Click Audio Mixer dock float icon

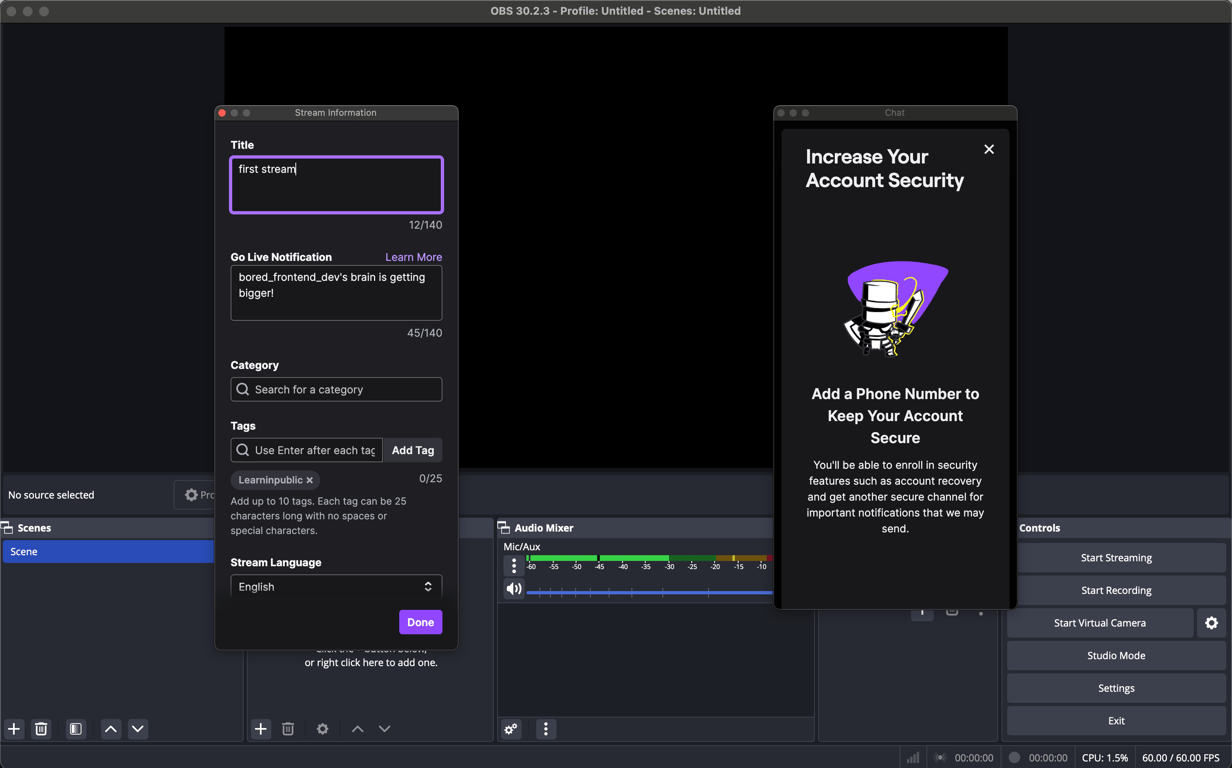504,528
